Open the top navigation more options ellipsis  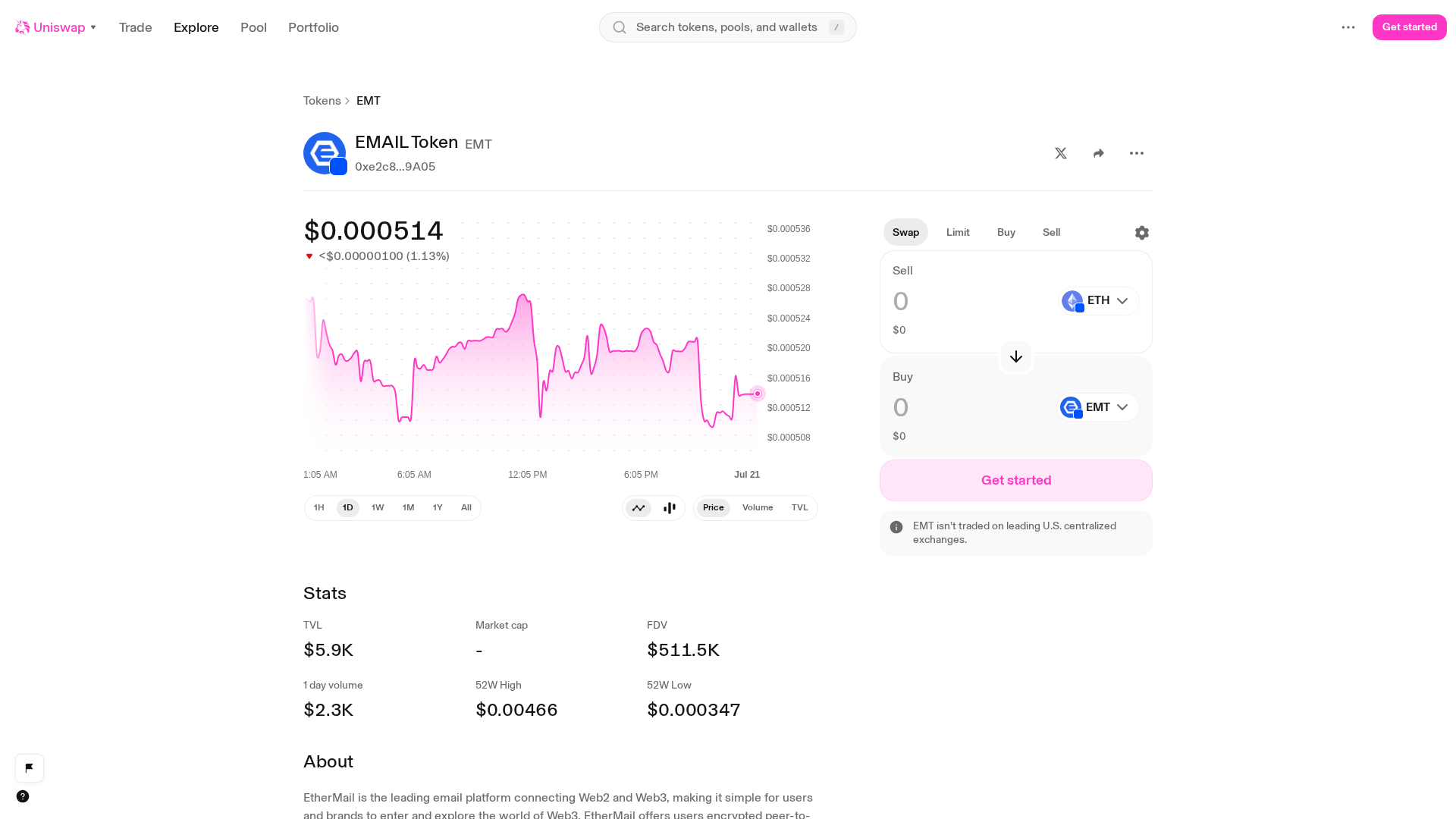pos(1348,27)
